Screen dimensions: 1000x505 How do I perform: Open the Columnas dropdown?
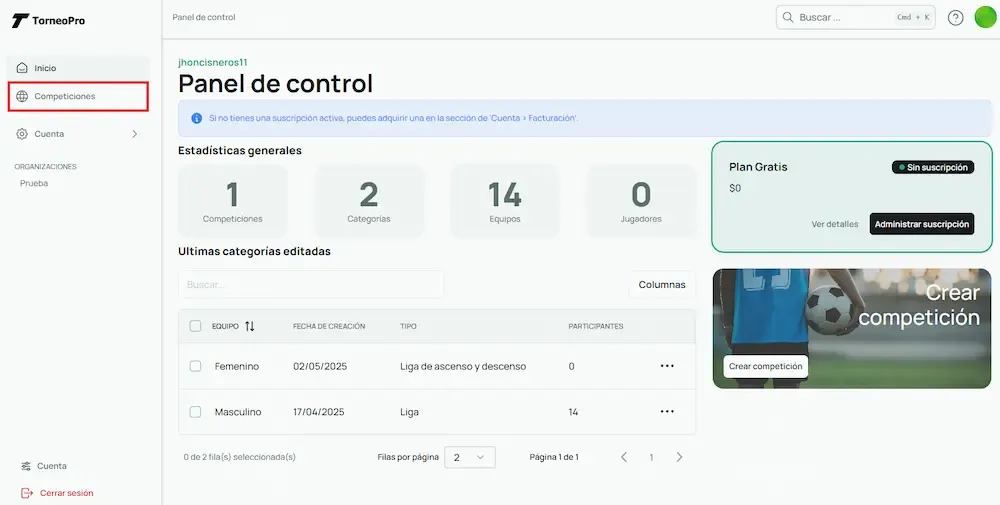coord(662,284)
